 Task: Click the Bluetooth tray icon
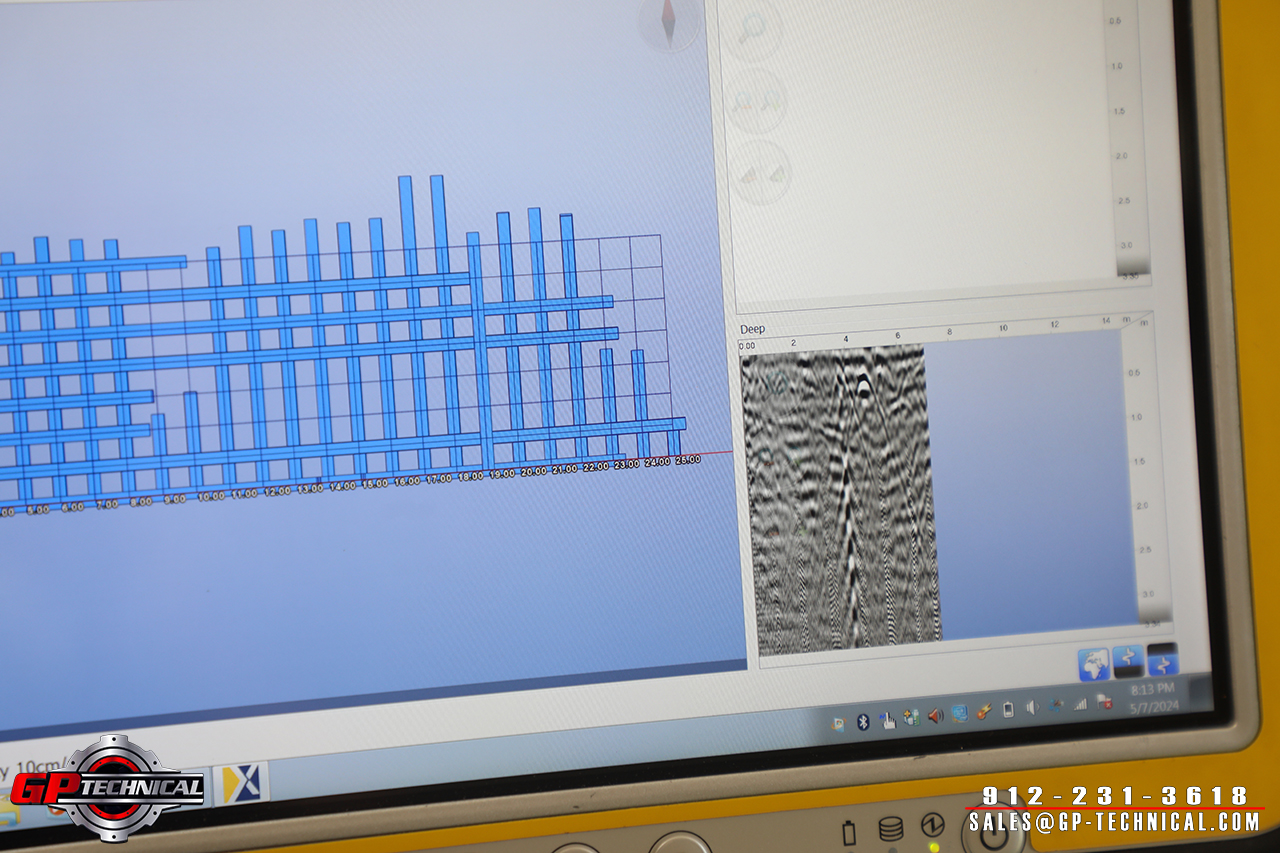(x=863, y=722)
